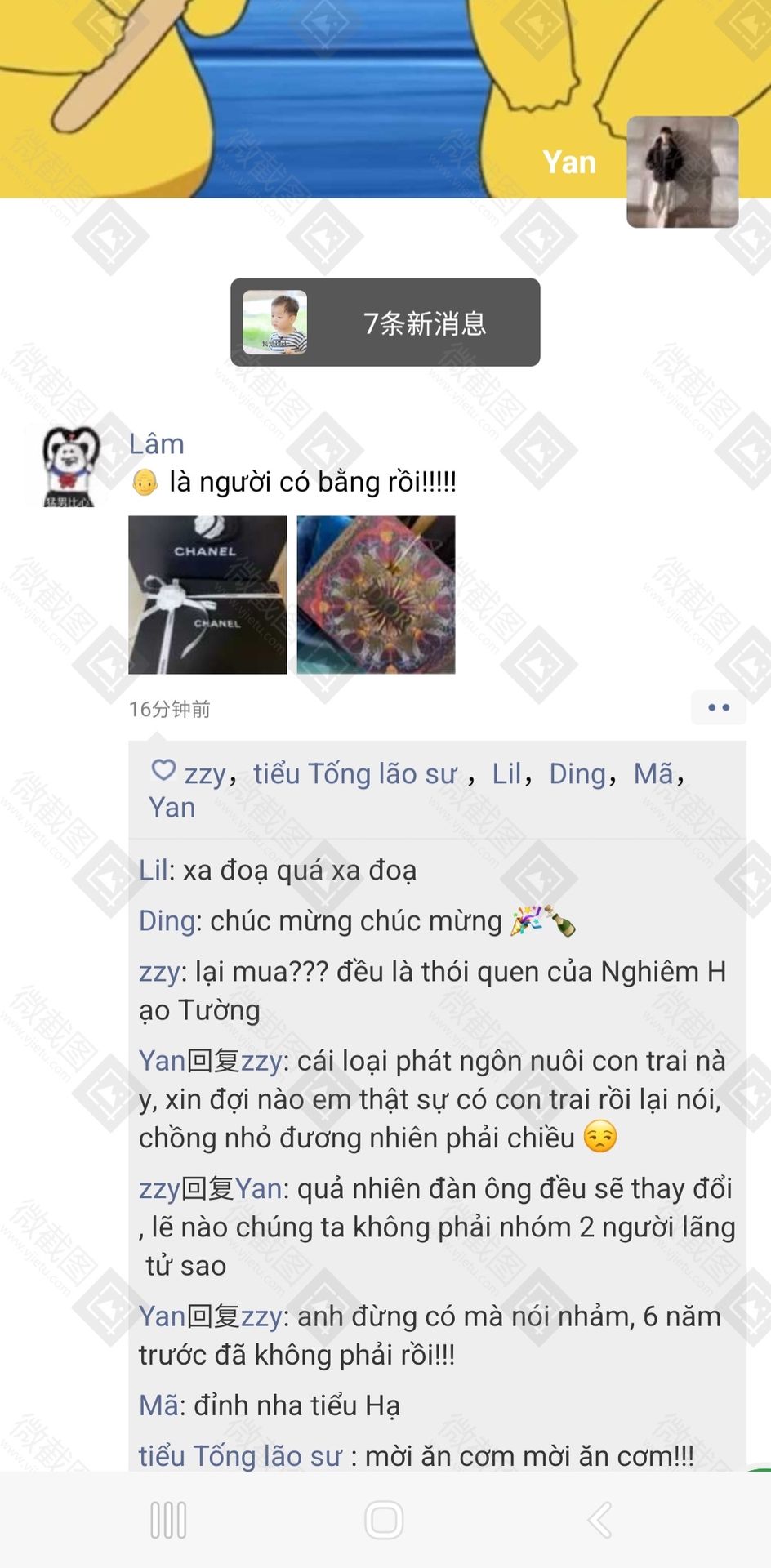Open the Yan name in the cover
Screen dimensions: 771x1568
click(569, 162)
